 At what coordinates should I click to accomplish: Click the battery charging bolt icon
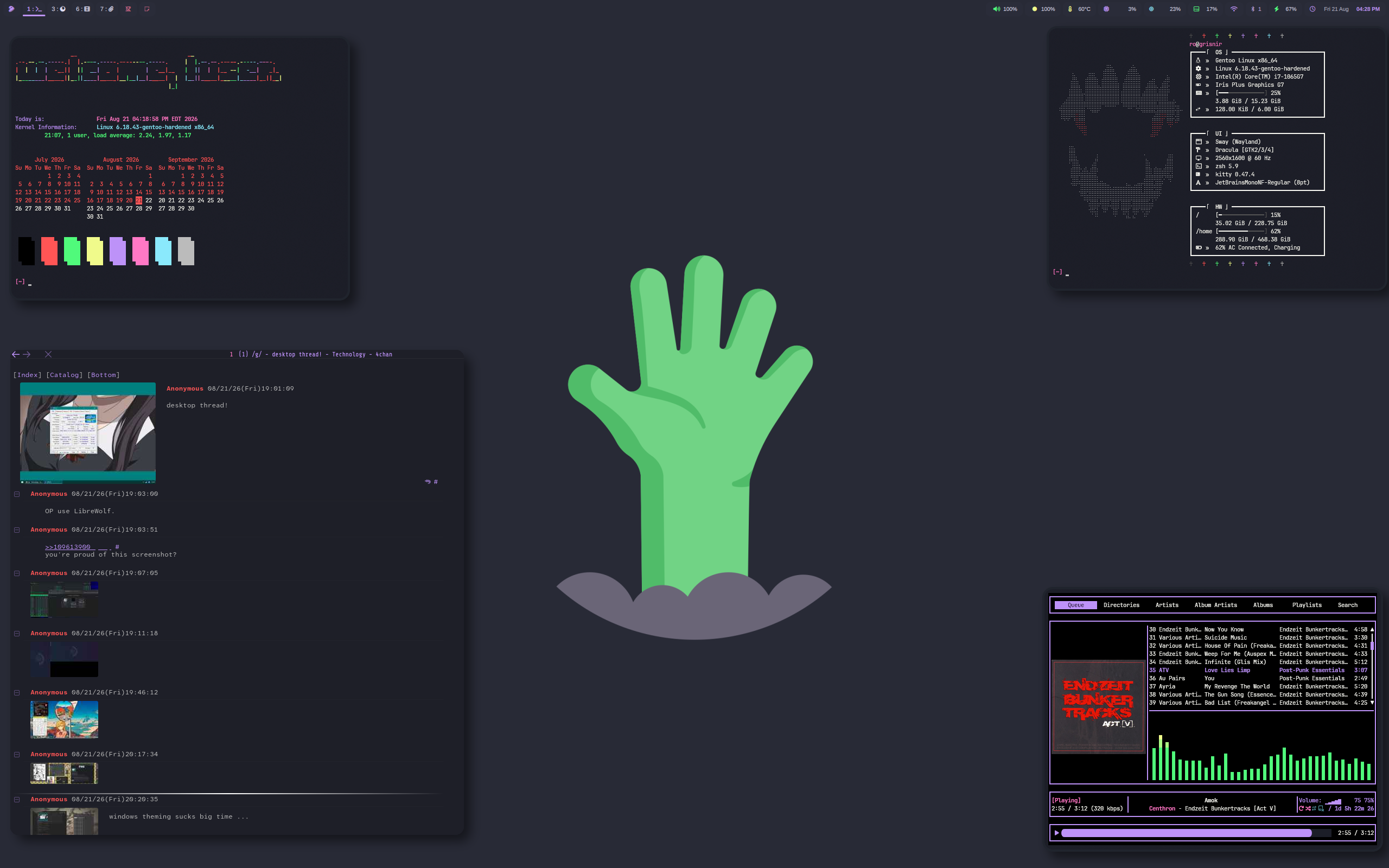(1276, 9)
